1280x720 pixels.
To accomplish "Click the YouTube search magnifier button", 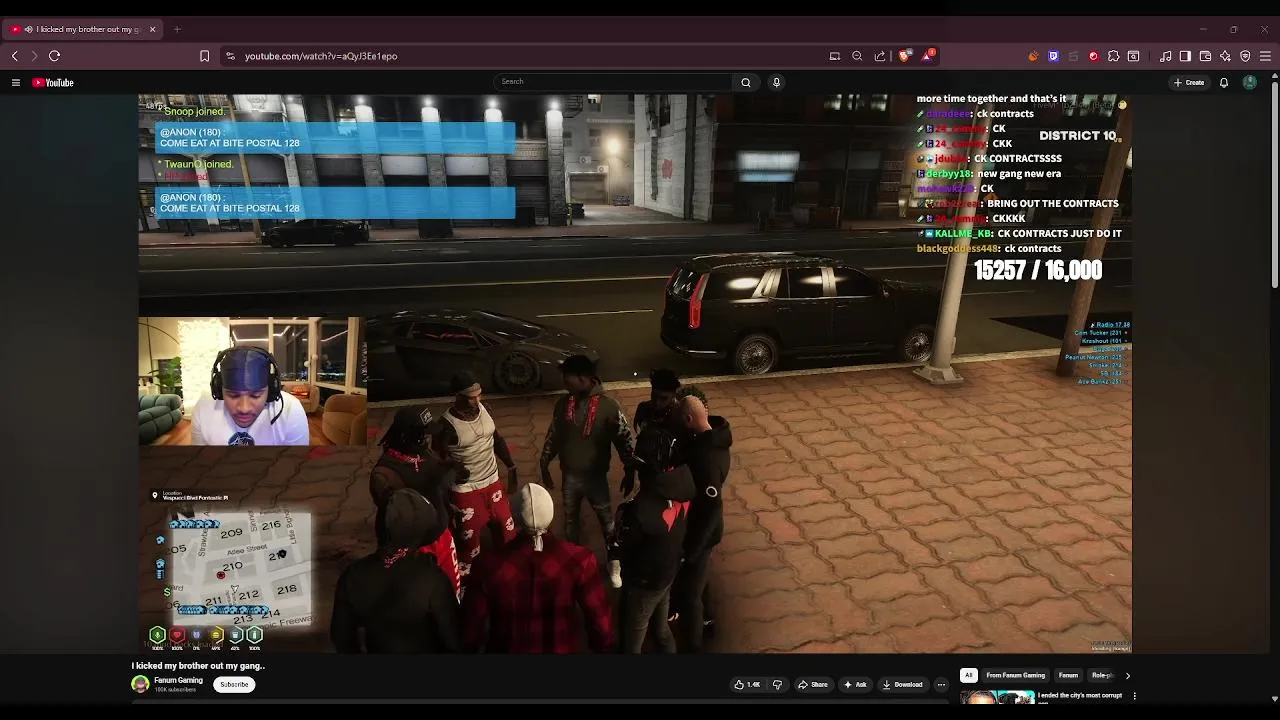I will coord(745,82).
